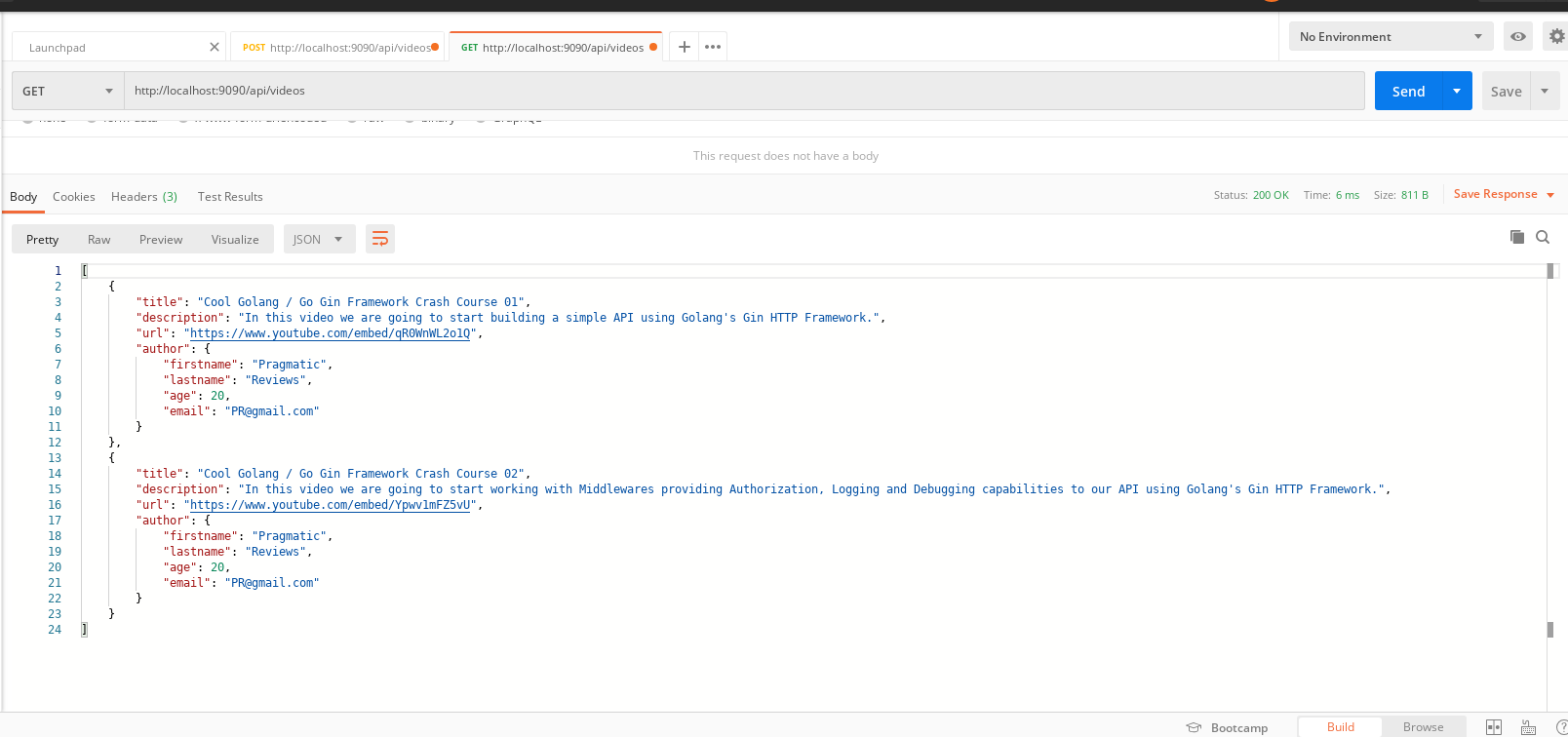Click the response vertical scrollbar
The image size is (1568, 737).
tap(1550, 448)
